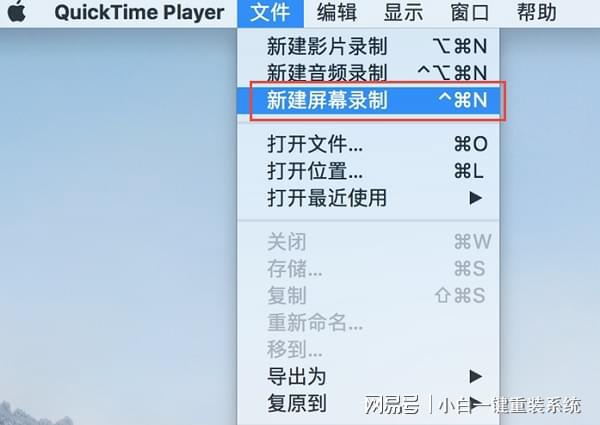This screenshot has width=600, height=425.
Task: Open the 窗口 menu
Action: 470,13
